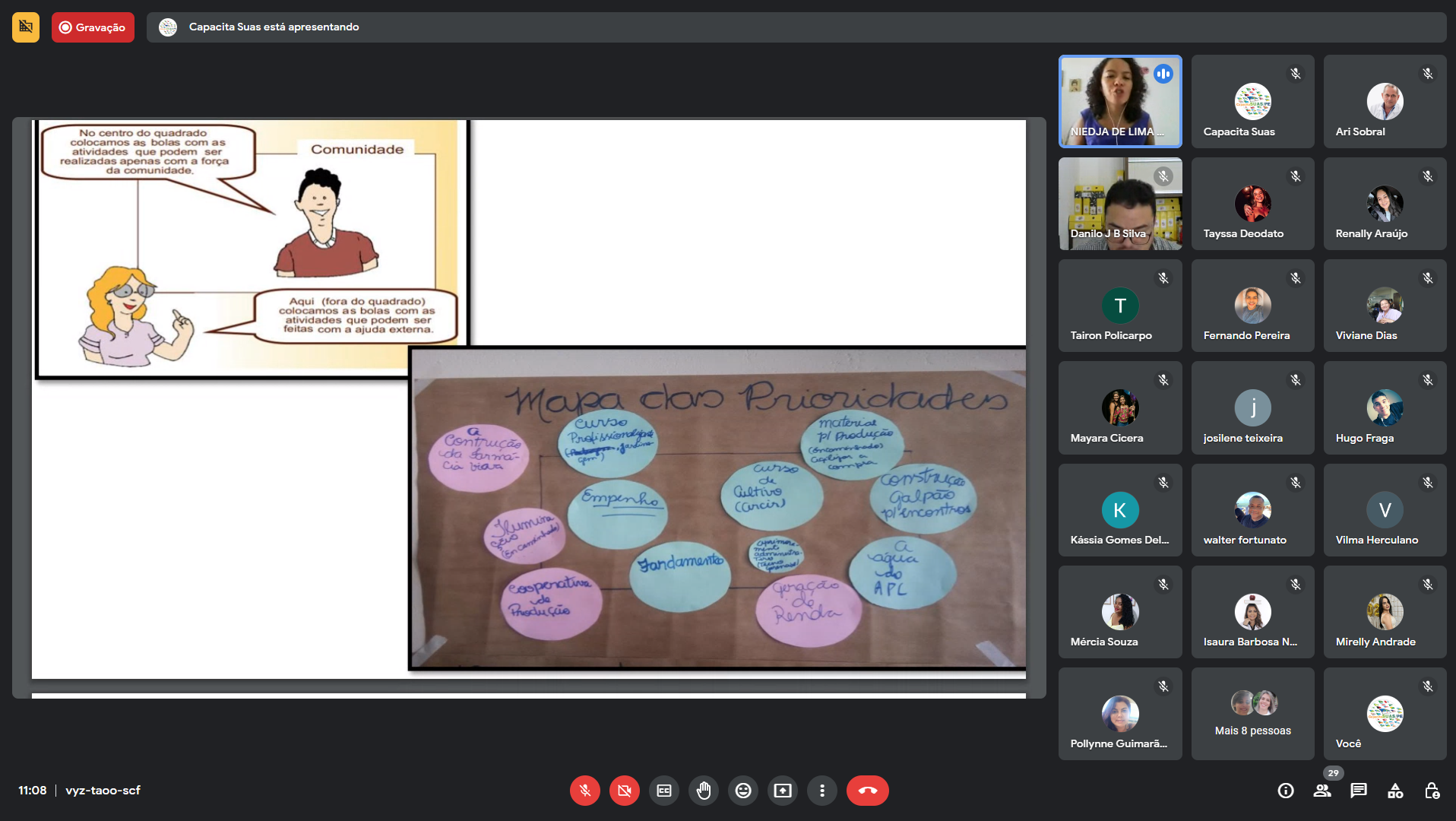
Task: Turn on the camera
Action: point(624,791)
